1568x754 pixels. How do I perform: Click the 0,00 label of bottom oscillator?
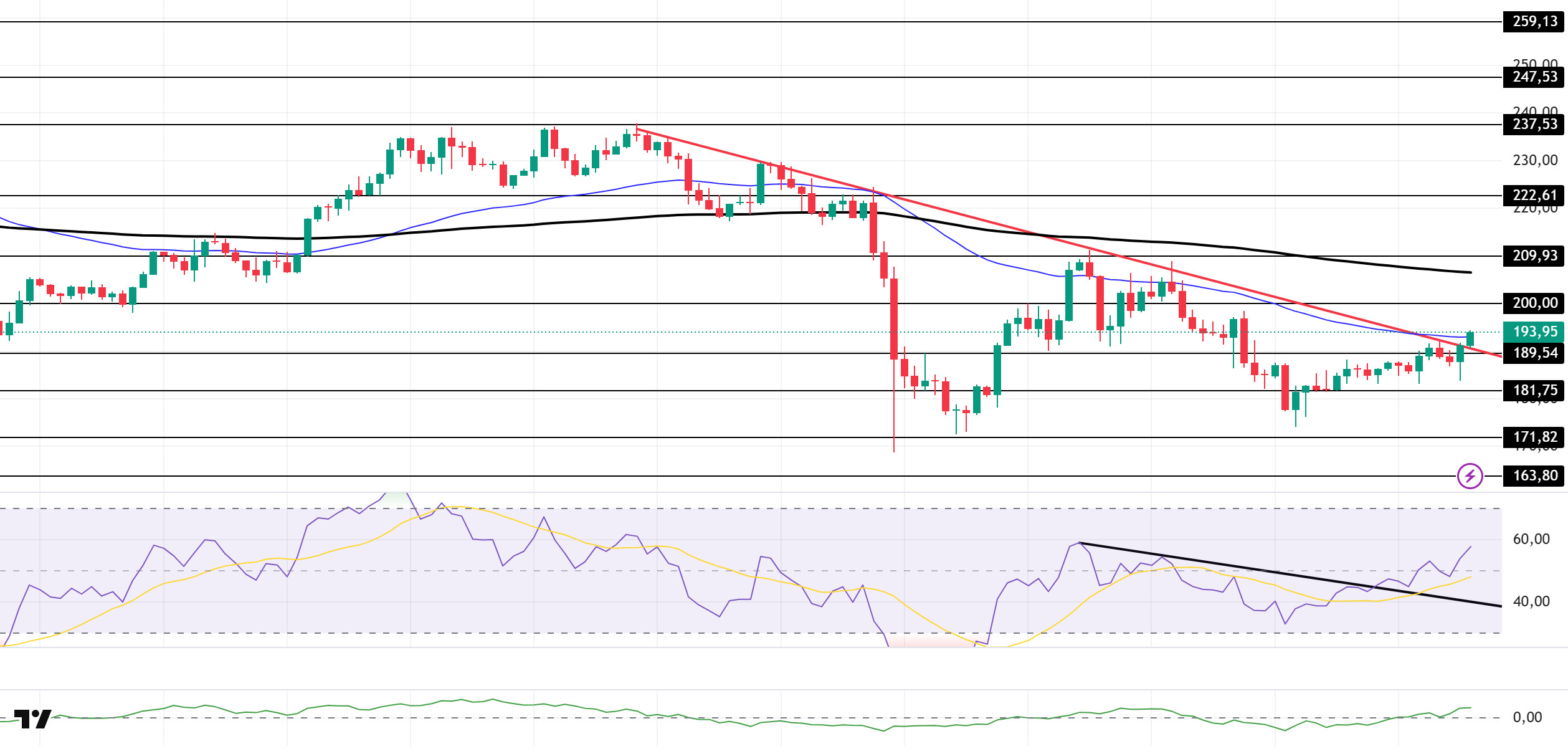coord(1527,718)
